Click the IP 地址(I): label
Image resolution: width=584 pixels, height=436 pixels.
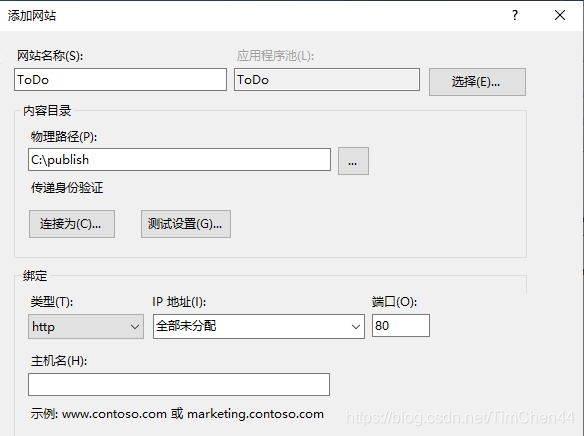[x=179, y=302]
